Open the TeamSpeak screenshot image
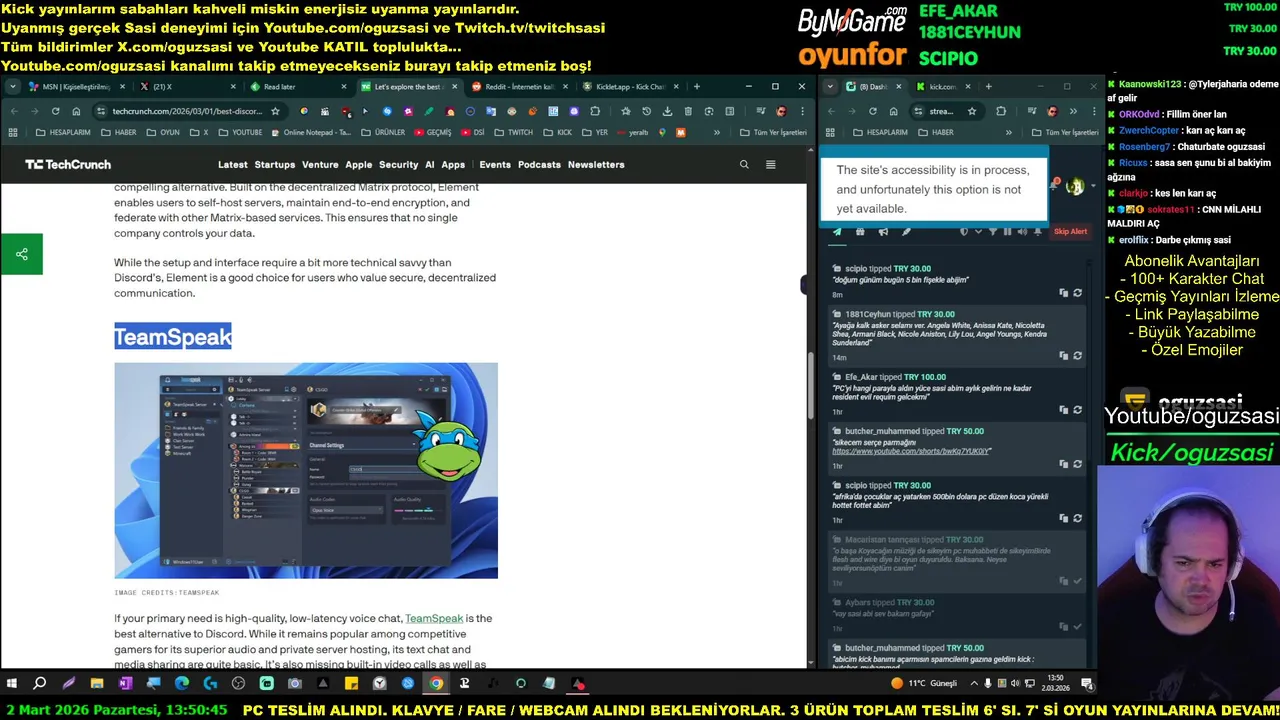 (x=306, y=470)
